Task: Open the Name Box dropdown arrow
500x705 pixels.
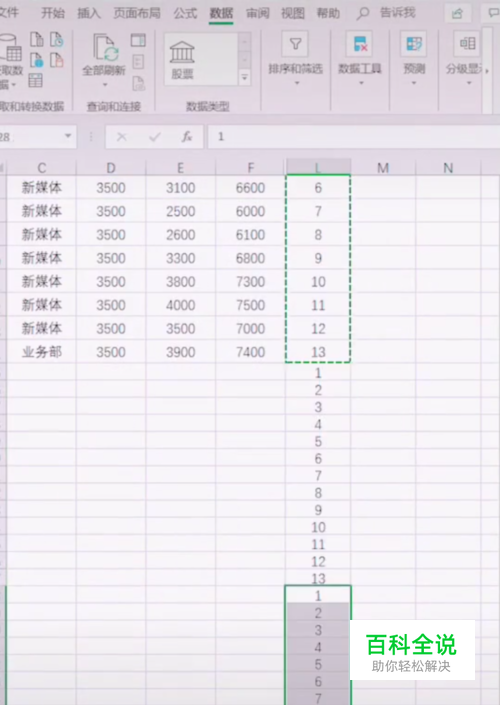Action: [x=68, y=136]
